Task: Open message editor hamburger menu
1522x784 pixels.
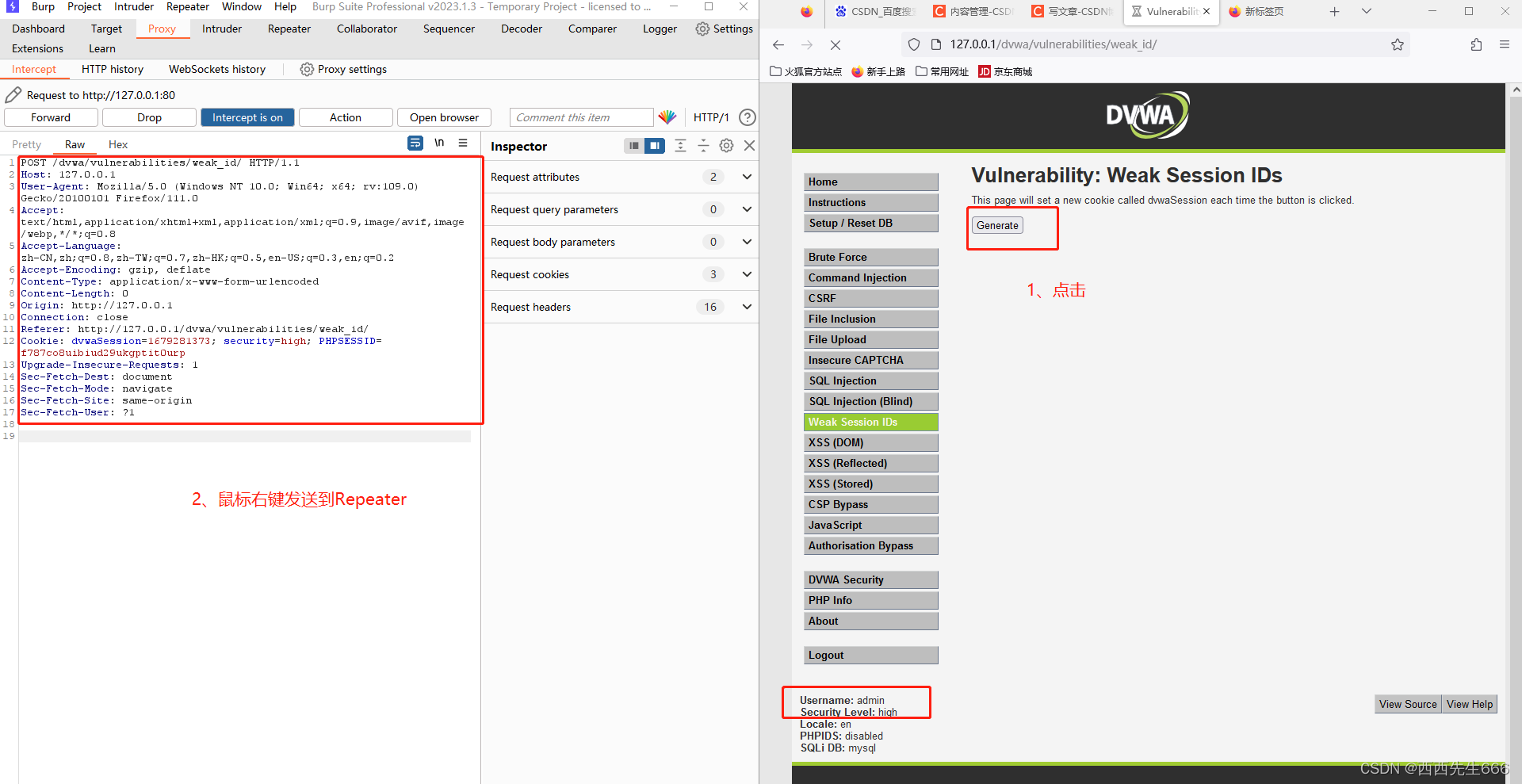Action: (463, 143)
